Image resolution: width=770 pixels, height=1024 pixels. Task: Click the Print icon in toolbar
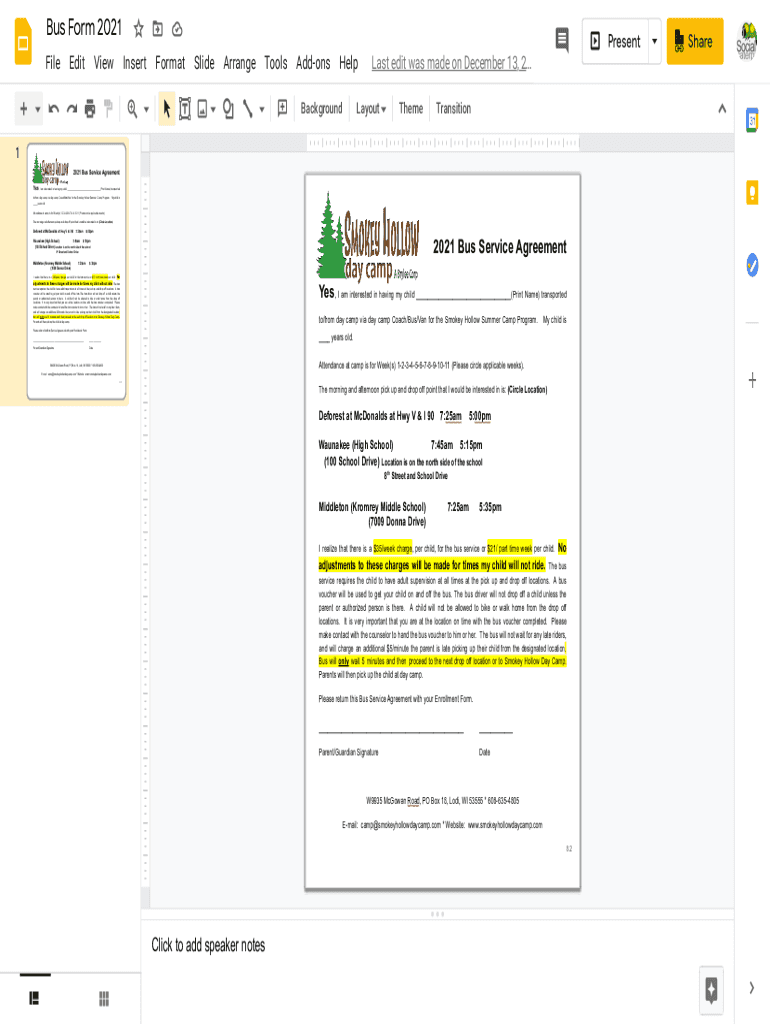(x=91, y=108)
